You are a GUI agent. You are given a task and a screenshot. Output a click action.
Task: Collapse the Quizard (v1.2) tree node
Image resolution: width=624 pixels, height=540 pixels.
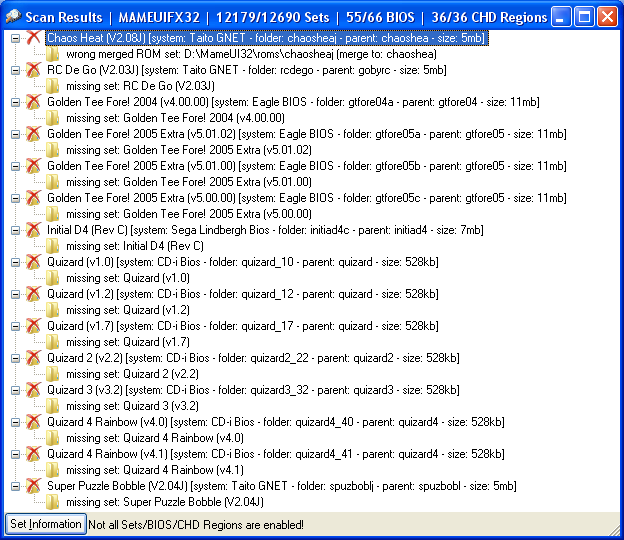15,294
